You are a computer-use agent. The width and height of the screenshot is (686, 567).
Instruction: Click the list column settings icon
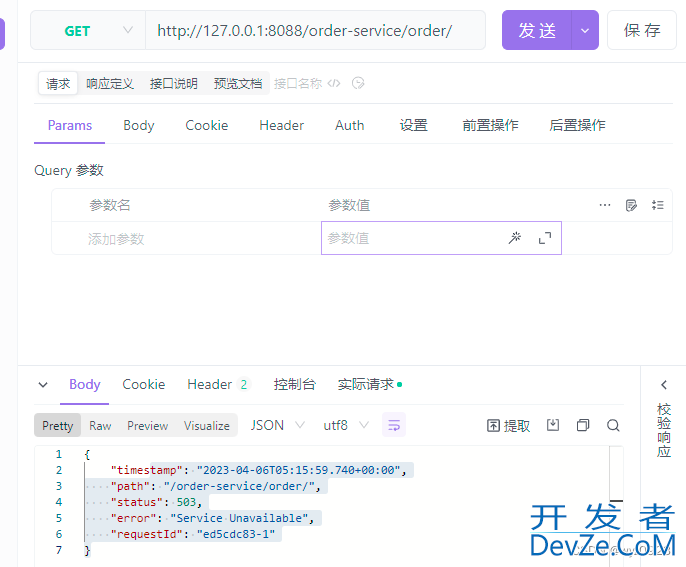click(658, 205)
